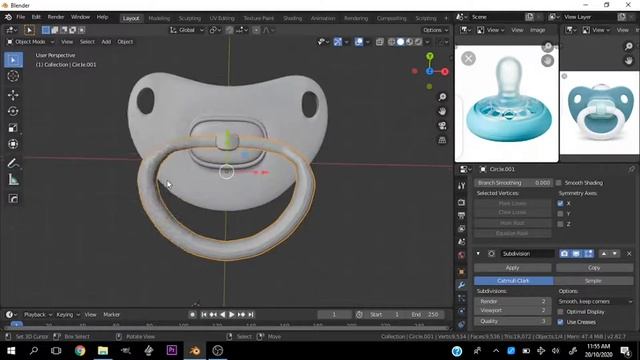Click the green Y axis on navigation gizmo
The height and width of the screenshot is (360, 640).
429,56
